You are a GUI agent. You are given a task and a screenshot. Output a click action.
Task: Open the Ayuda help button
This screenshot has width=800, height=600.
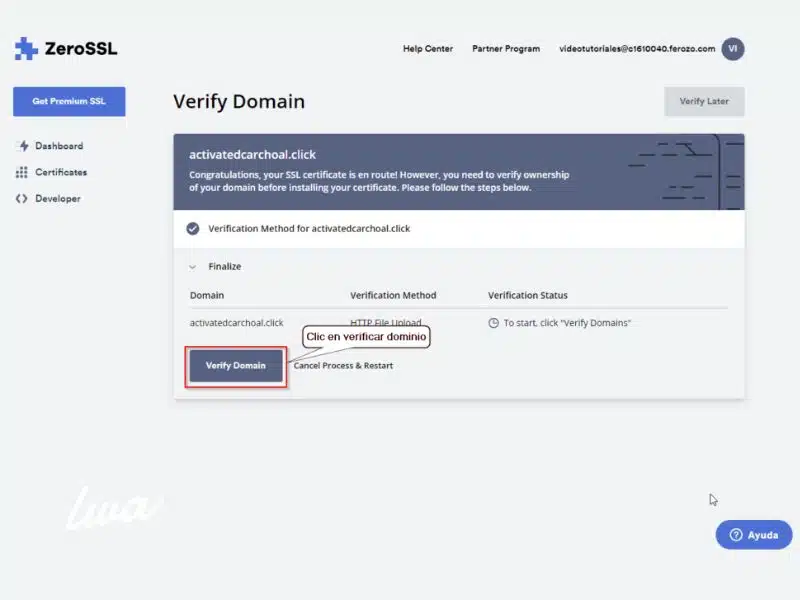pos(755,534)
